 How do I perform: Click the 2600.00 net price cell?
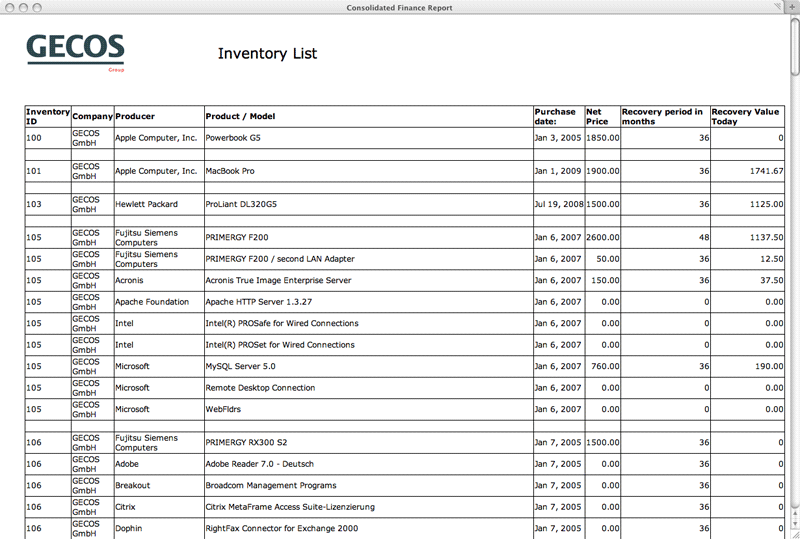coord(603,237)
